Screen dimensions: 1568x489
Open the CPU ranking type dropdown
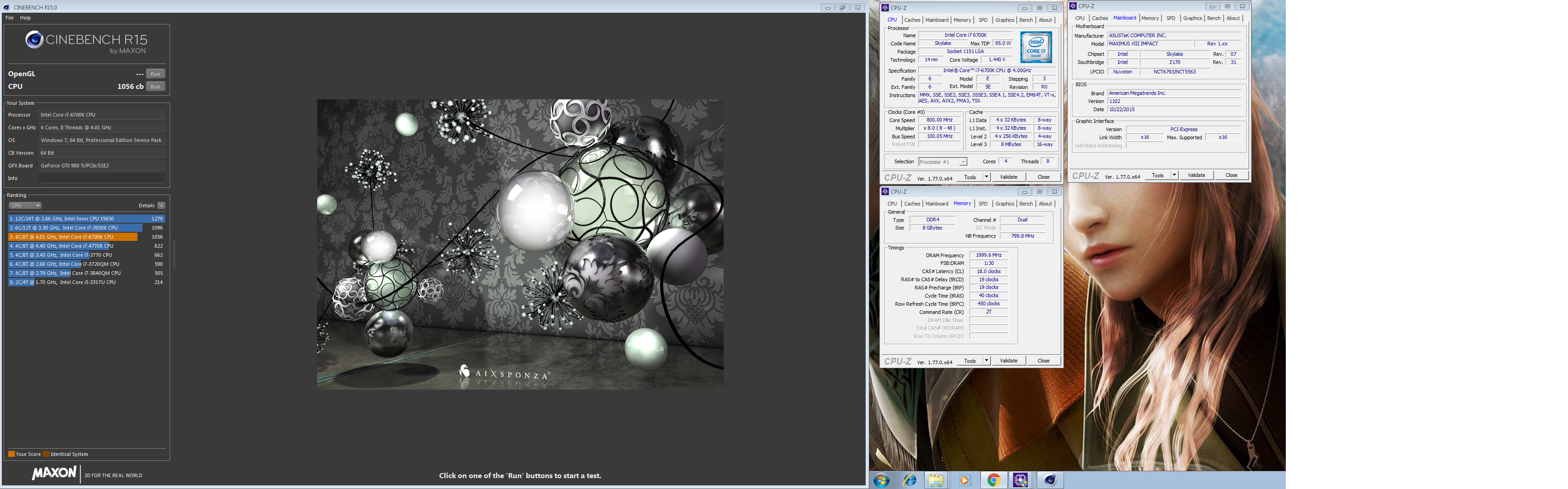point(25,205)
